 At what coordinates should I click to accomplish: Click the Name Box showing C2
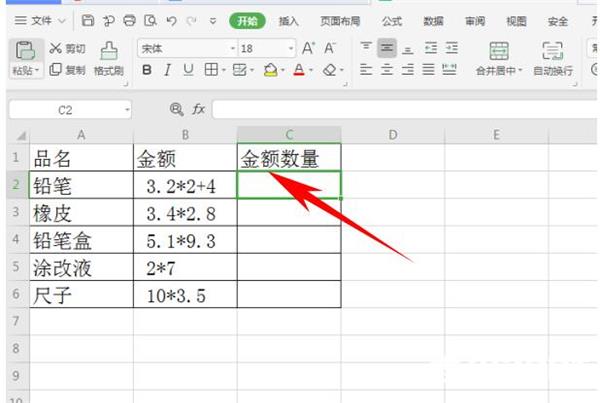70,110
